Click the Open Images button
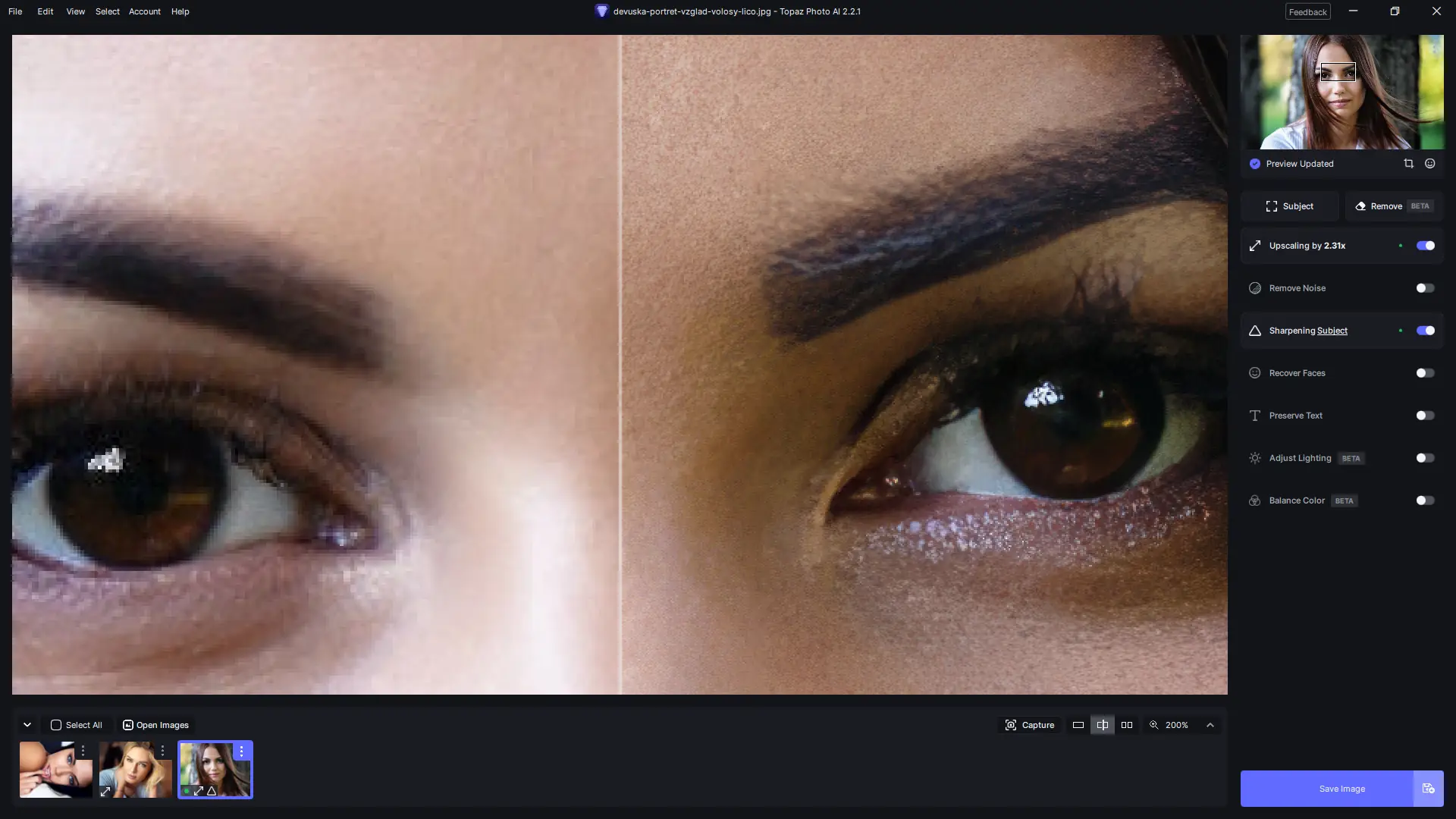The width and height of the screenshot is (1456, 819). [155, 725]
